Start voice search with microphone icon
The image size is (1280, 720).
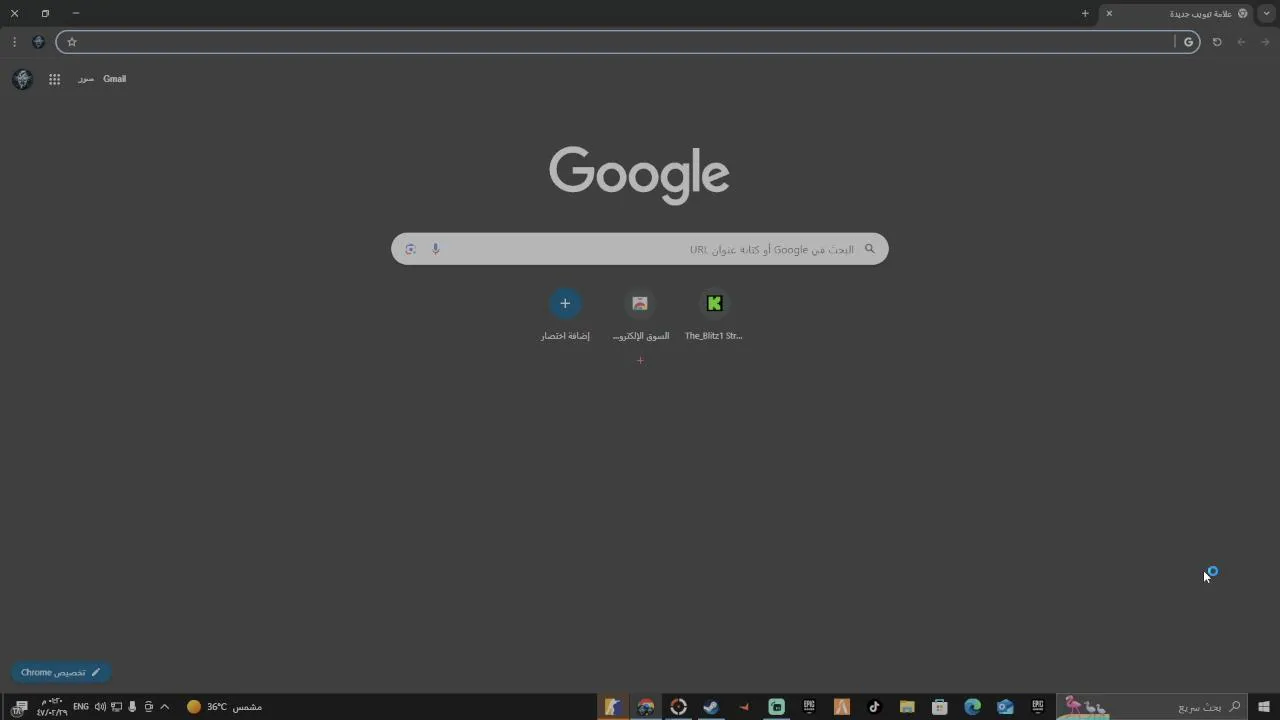436,249
